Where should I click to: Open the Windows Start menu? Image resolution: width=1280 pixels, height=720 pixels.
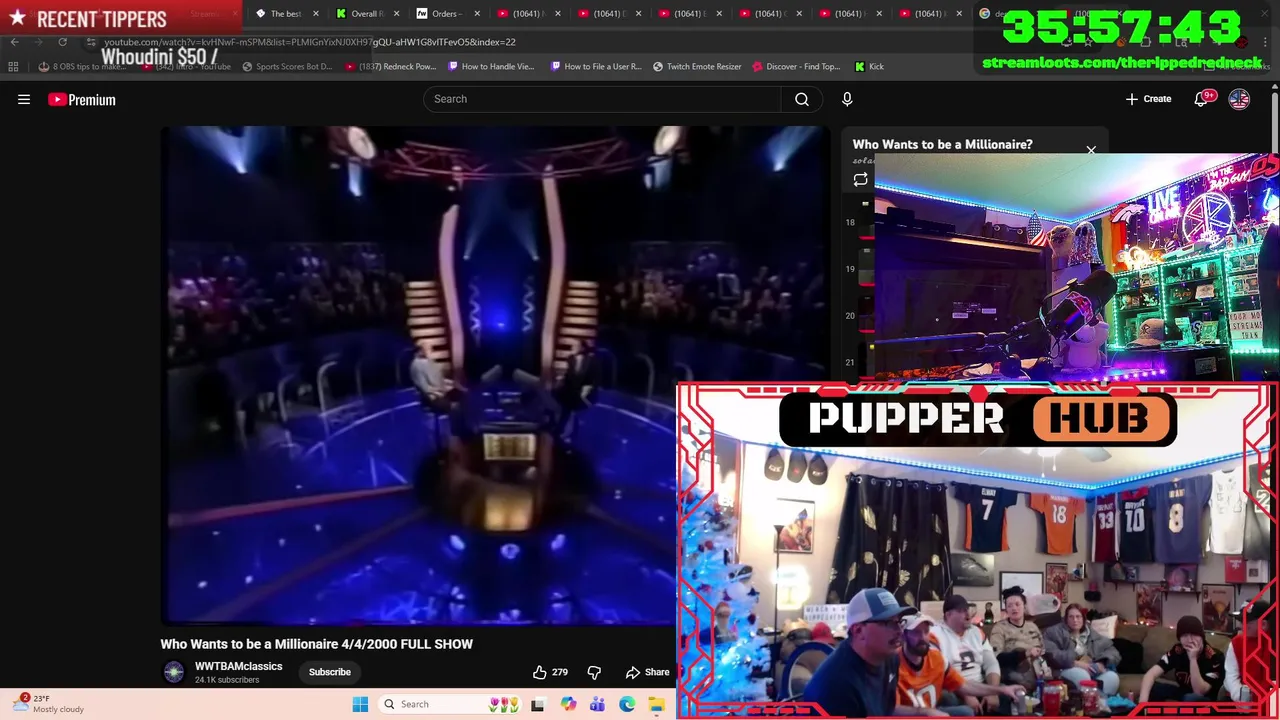click(x=360, y=704)
